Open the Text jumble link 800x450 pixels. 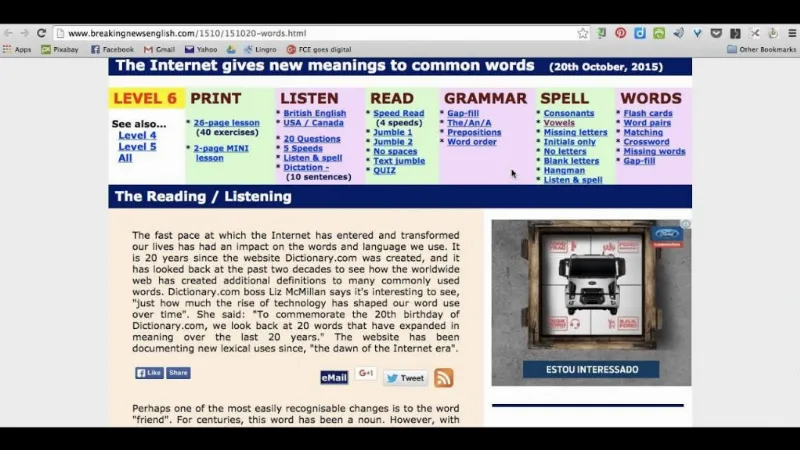point(399,161)
